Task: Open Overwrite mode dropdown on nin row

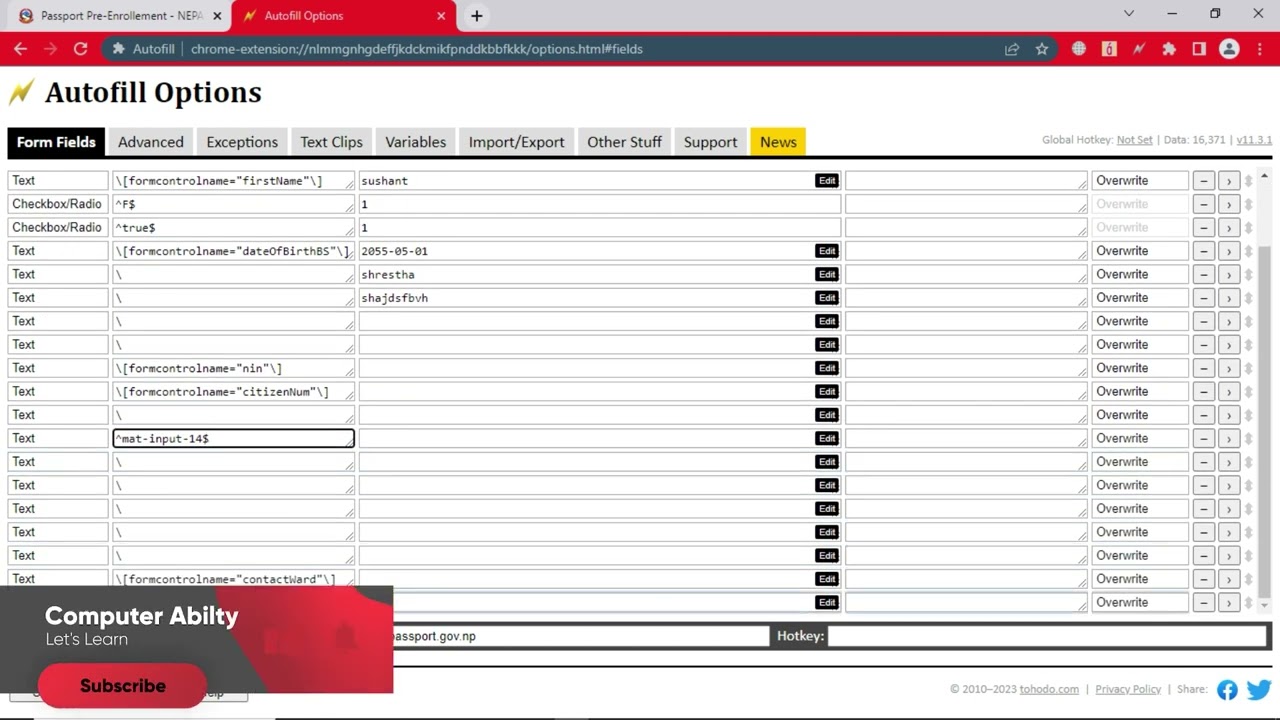Action: (1140, 368)
